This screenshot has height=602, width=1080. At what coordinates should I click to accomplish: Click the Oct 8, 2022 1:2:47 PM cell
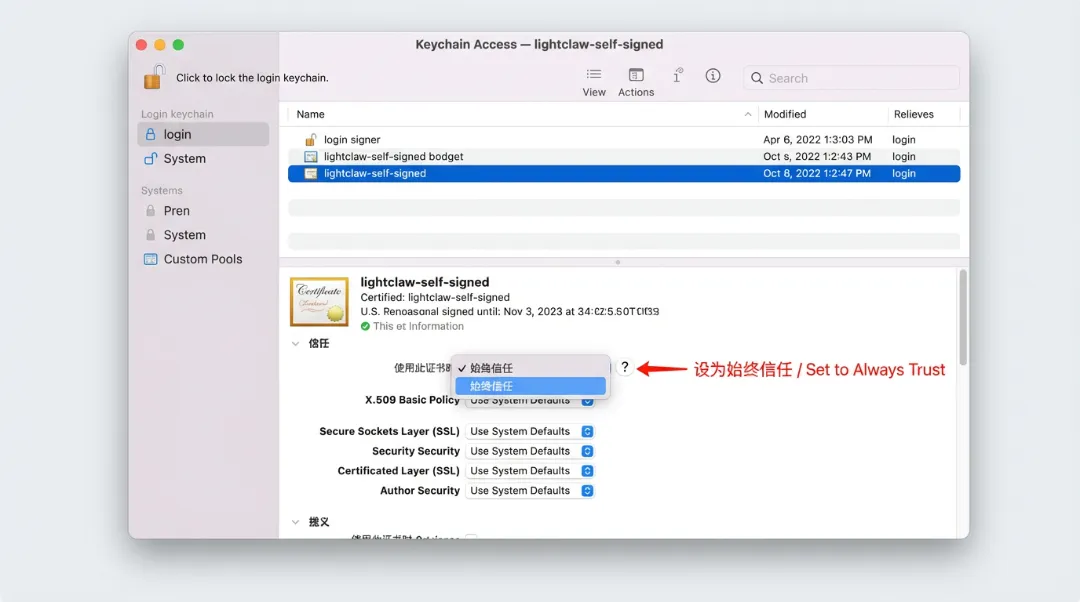pyautogui.click(x=817, y=174)
